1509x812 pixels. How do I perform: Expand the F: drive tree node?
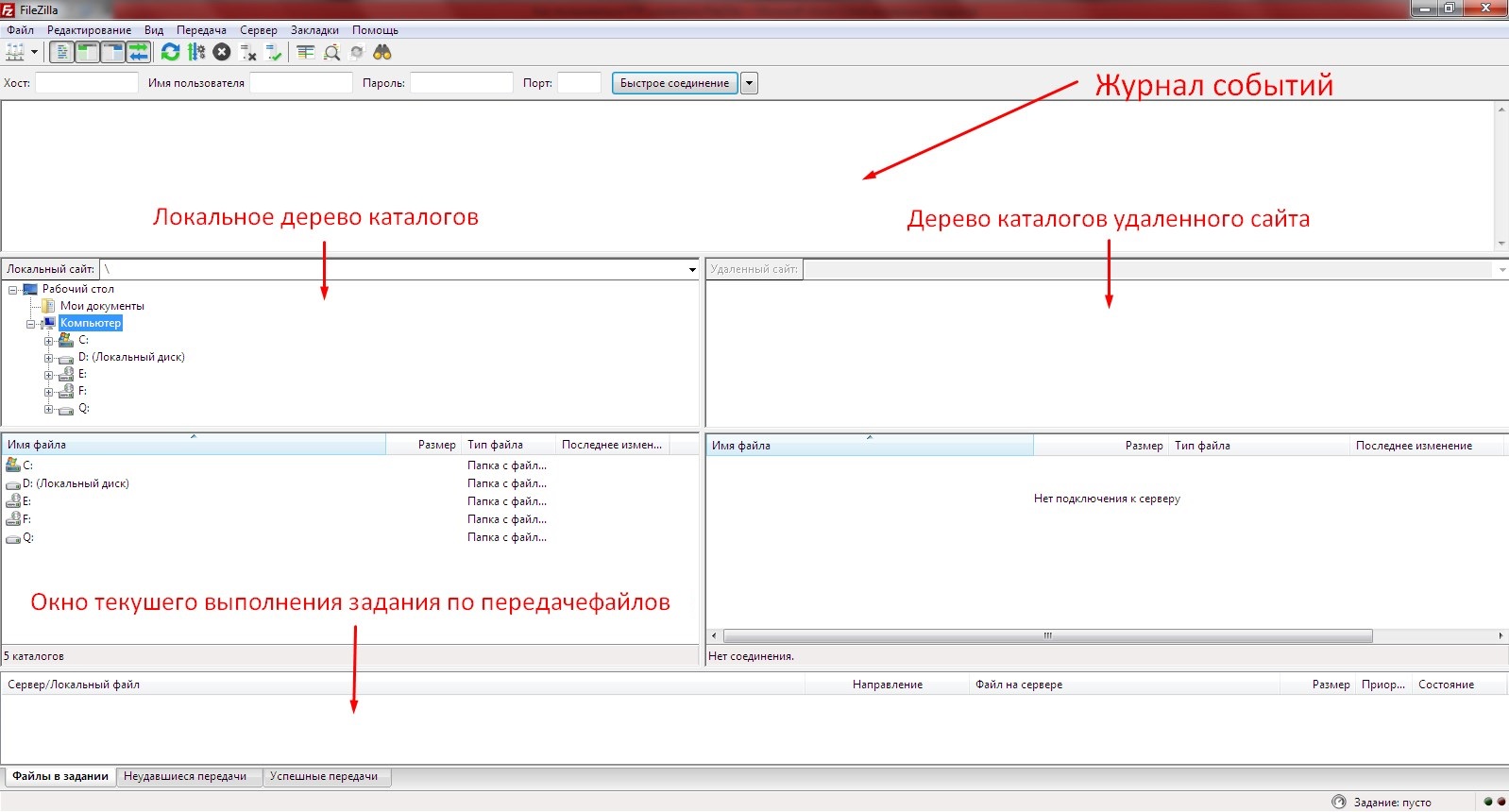(48, 392)
